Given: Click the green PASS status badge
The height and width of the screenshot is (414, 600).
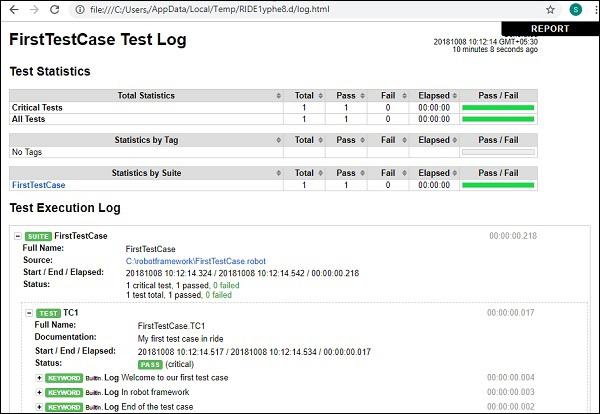Looking at the screenshot, I should (150, 365).
